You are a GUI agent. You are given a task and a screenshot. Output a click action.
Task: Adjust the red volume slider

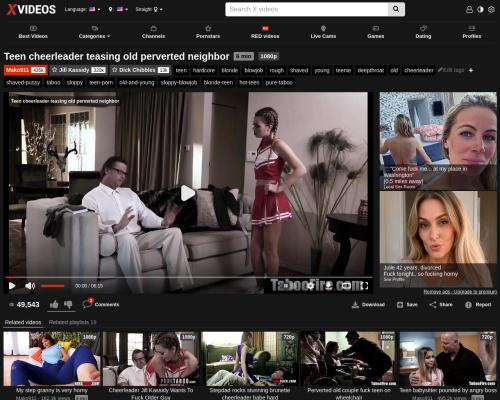tap(53, 286)
